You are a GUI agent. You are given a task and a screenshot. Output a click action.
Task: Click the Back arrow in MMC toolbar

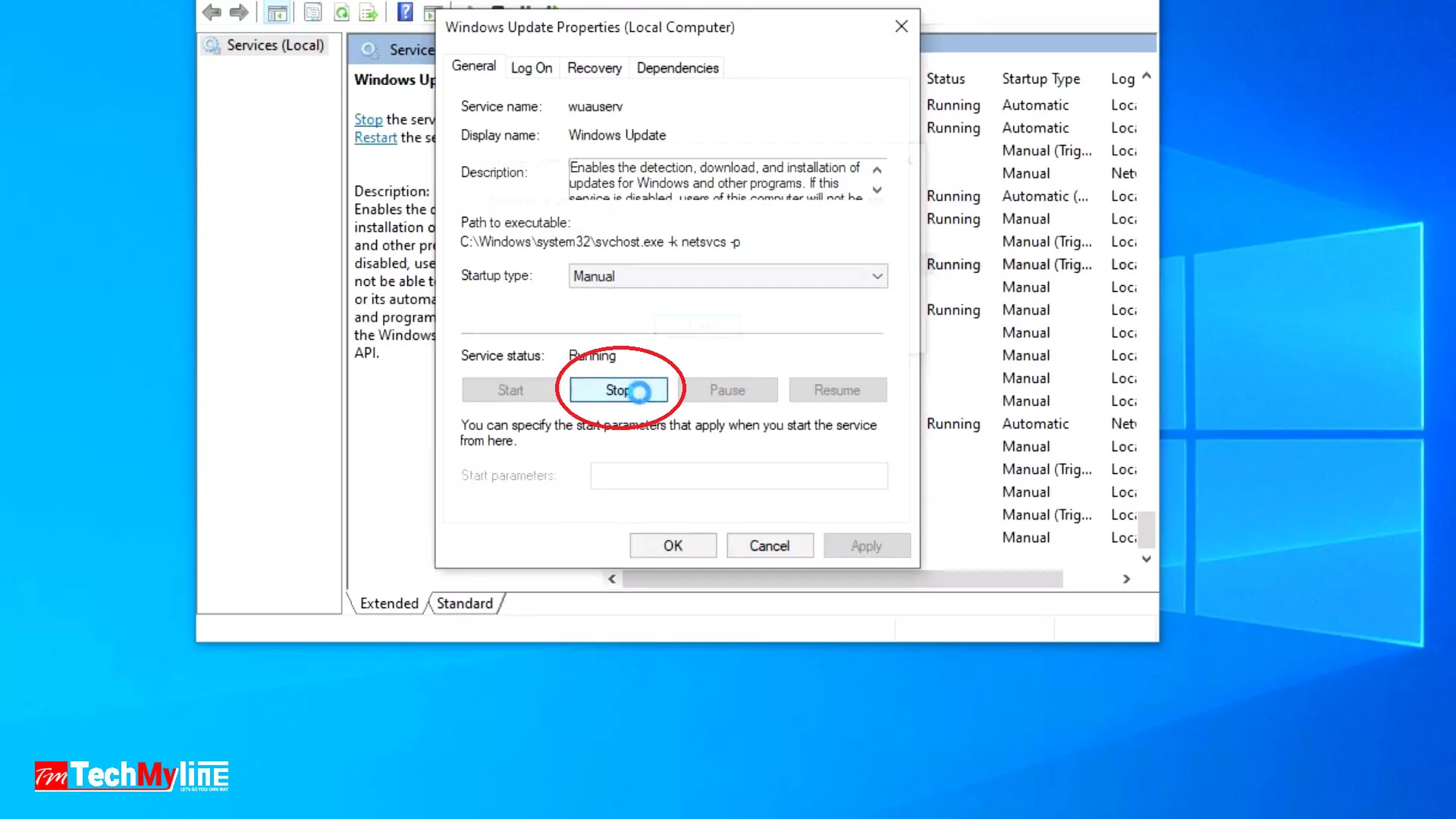pos(212,12)
